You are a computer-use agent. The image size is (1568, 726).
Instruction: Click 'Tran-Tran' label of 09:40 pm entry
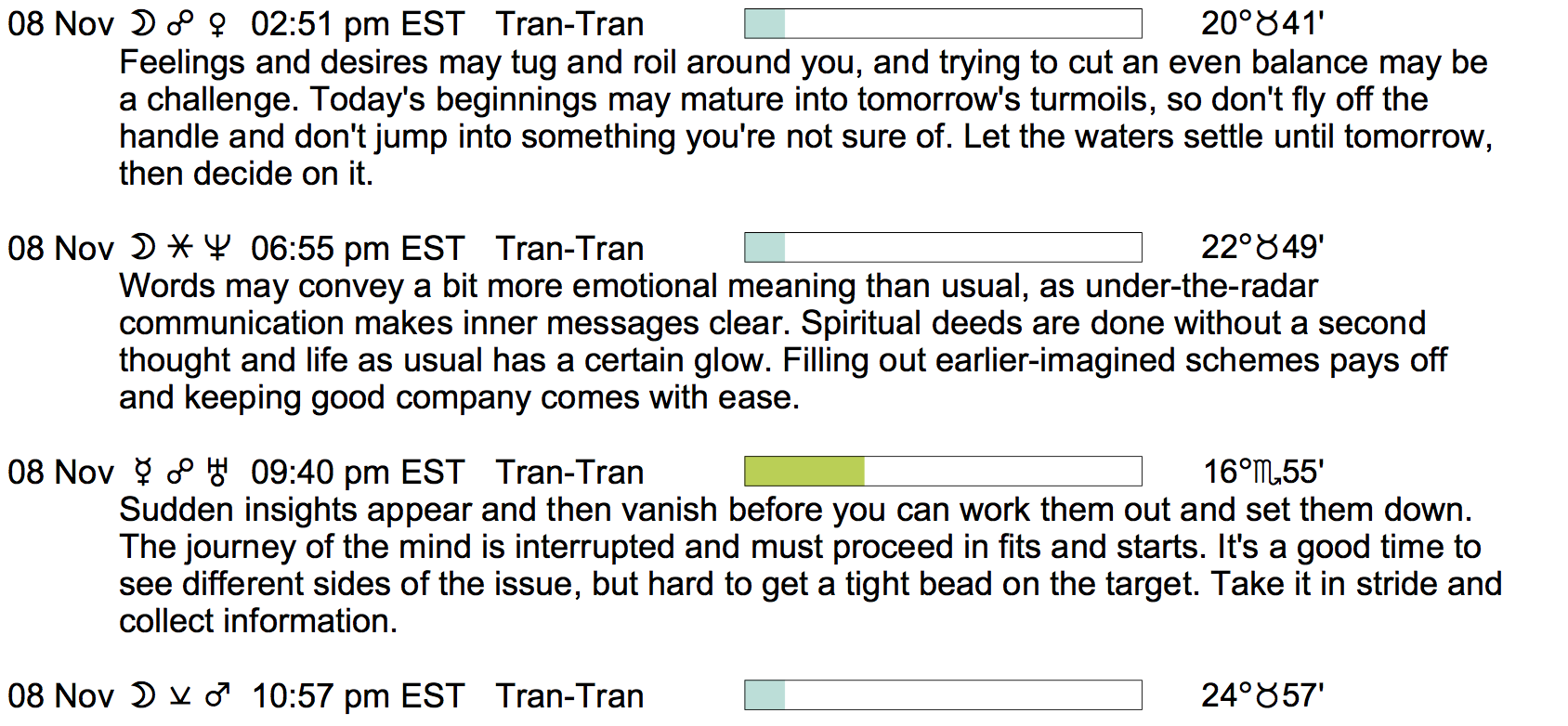(x=569, y=472)
